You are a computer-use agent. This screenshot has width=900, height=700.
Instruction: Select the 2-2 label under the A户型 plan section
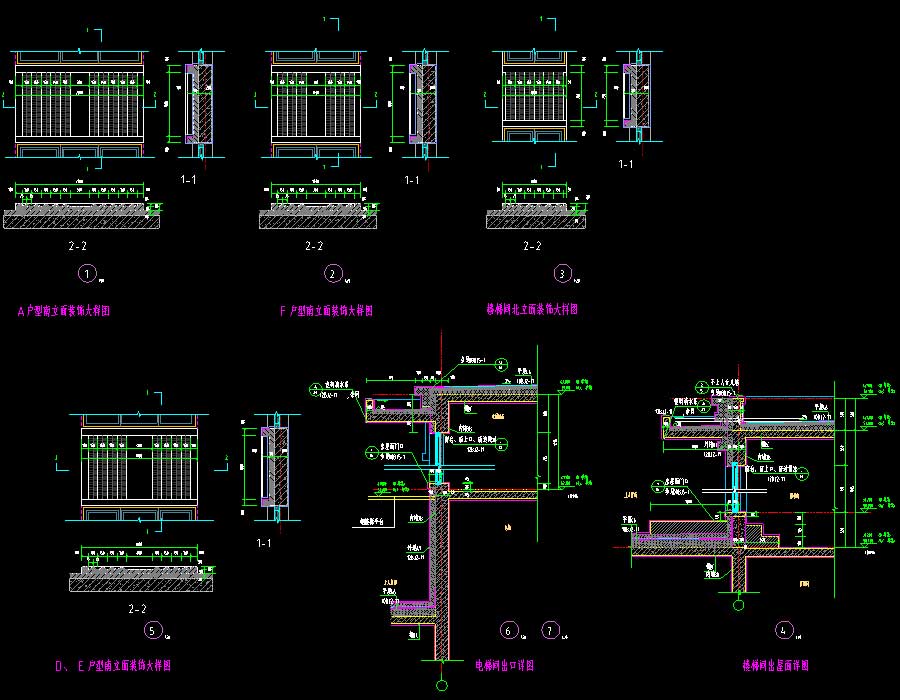click(x=77, y=246)
